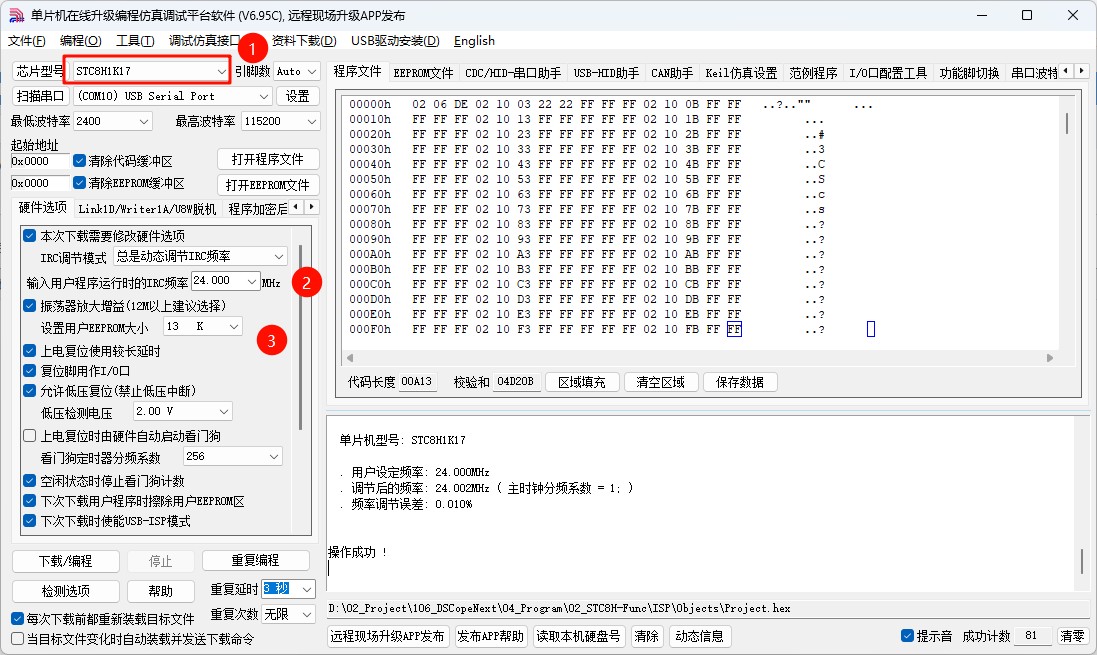Viewport: 1097px width, 655px height.
Task: Click right arrow of hardware options tab strip
Action: pos(311,206)
